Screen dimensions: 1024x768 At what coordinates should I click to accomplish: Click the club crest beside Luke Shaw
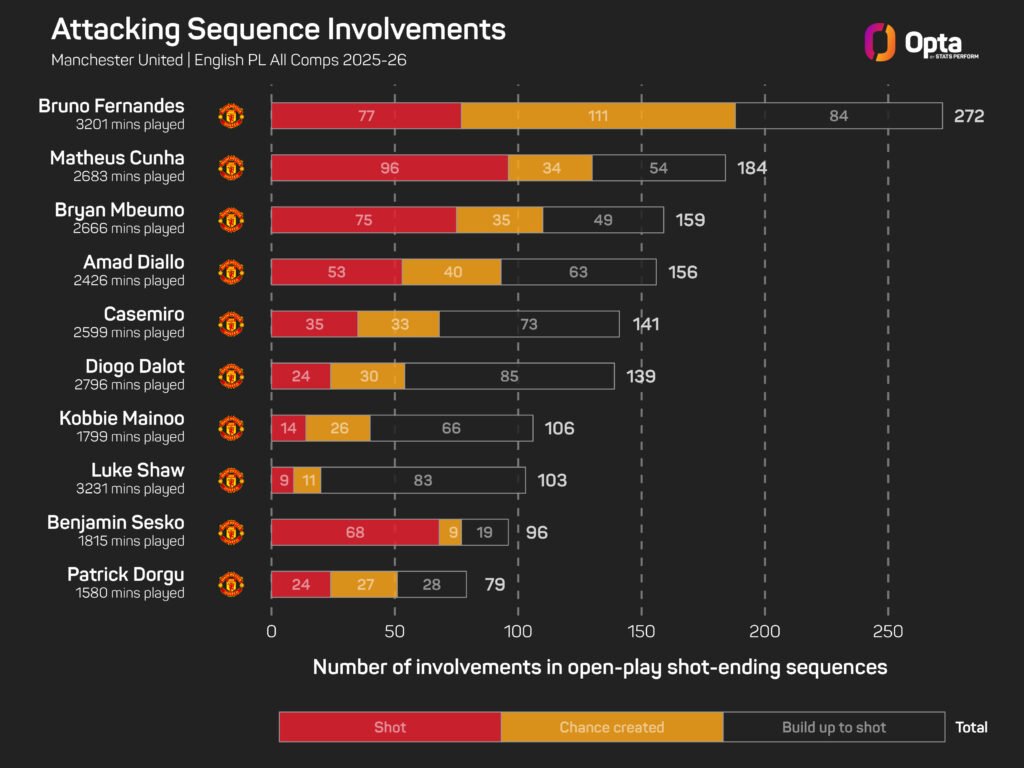231,480
